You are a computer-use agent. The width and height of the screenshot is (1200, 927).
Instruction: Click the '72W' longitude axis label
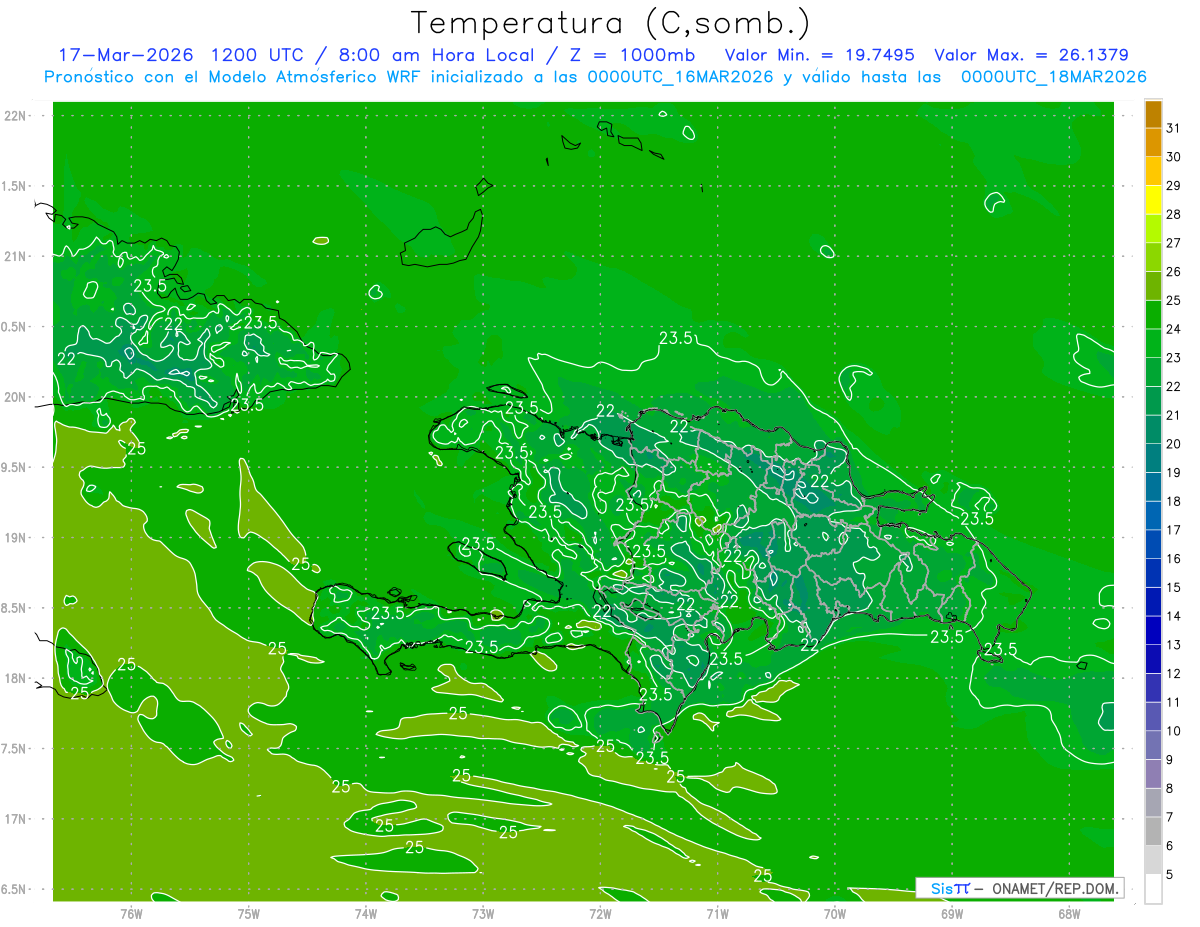pyautogui.click(x=600, y=914)
